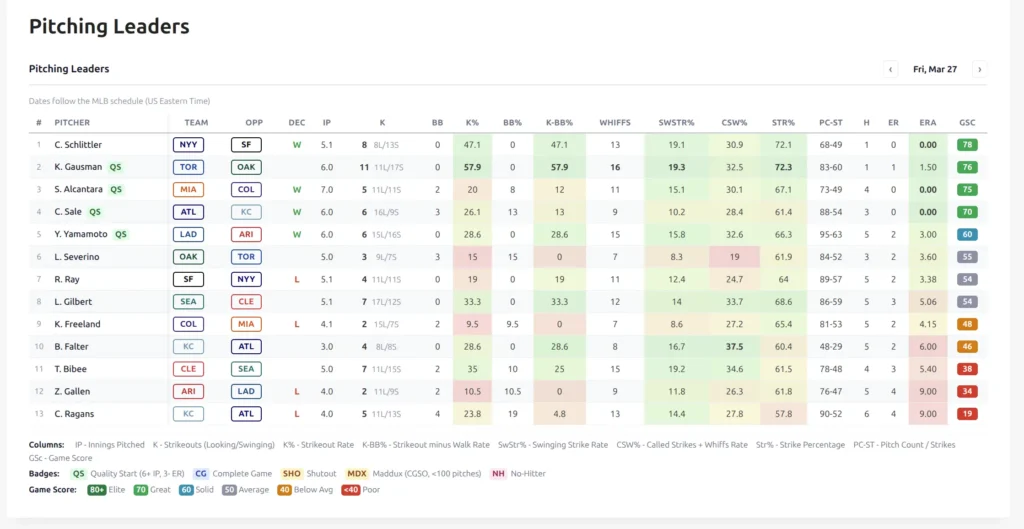Click the 60 Solid legend swatch

(186, 490)
